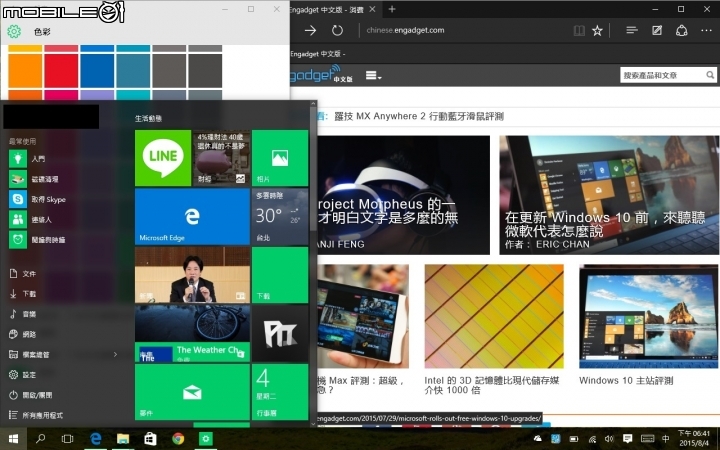The image size is (720, 450).
Task: Open a new tab in Edge
Action: pos(392,9)
